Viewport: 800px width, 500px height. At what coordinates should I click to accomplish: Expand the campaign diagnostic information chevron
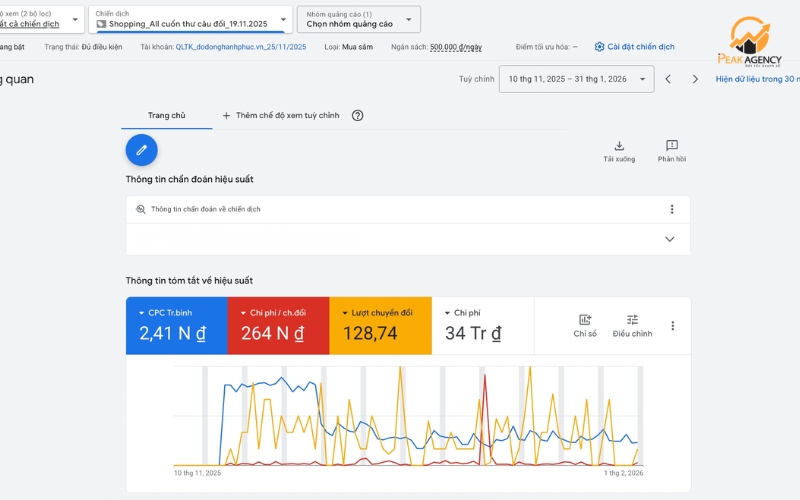[x=669, y=239]
